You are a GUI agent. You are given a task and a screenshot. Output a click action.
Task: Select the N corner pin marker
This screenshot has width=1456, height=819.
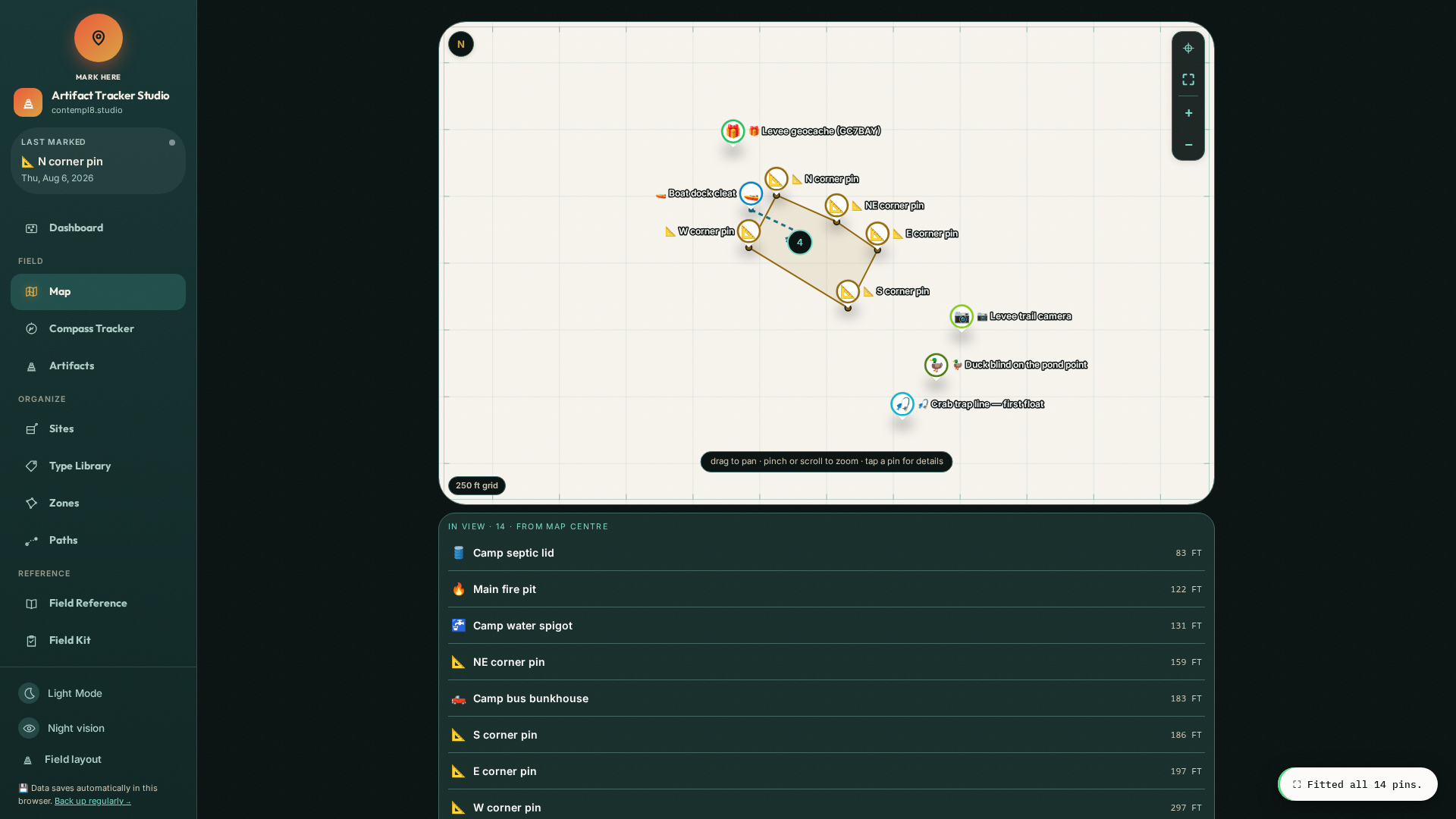(776, 179)
